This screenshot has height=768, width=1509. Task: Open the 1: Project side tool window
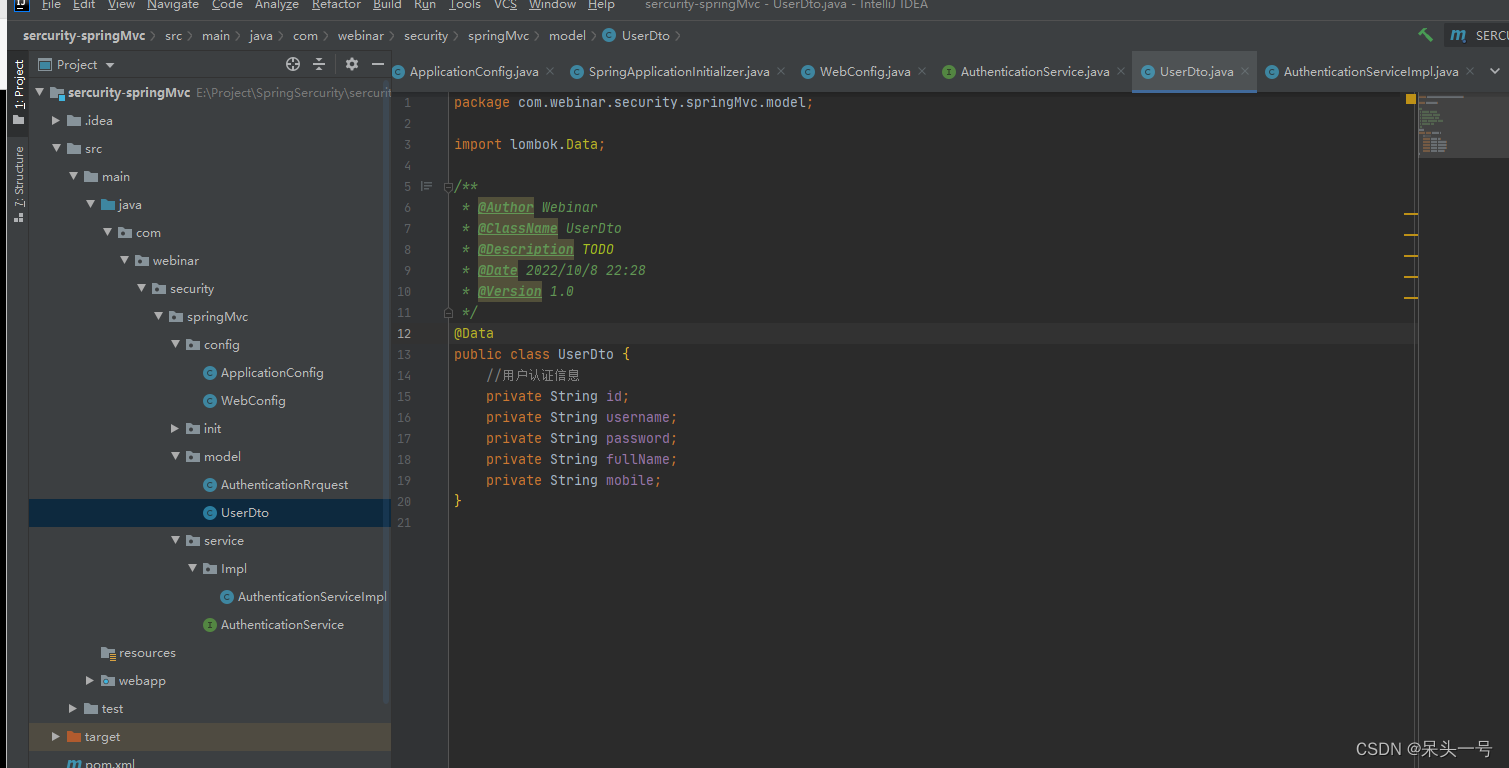click(18, 92)
